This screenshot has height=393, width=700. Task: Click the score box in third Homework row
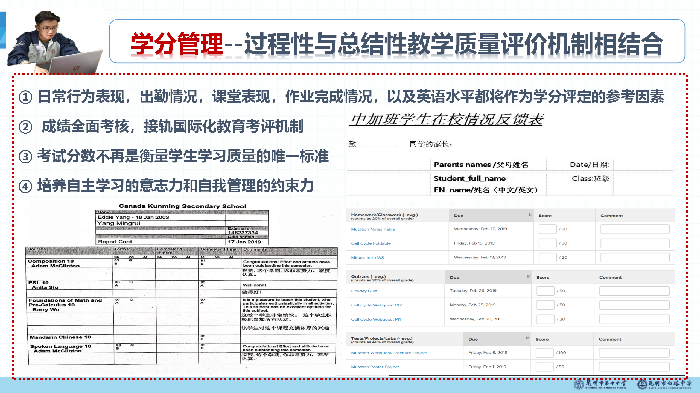[547, 258]
